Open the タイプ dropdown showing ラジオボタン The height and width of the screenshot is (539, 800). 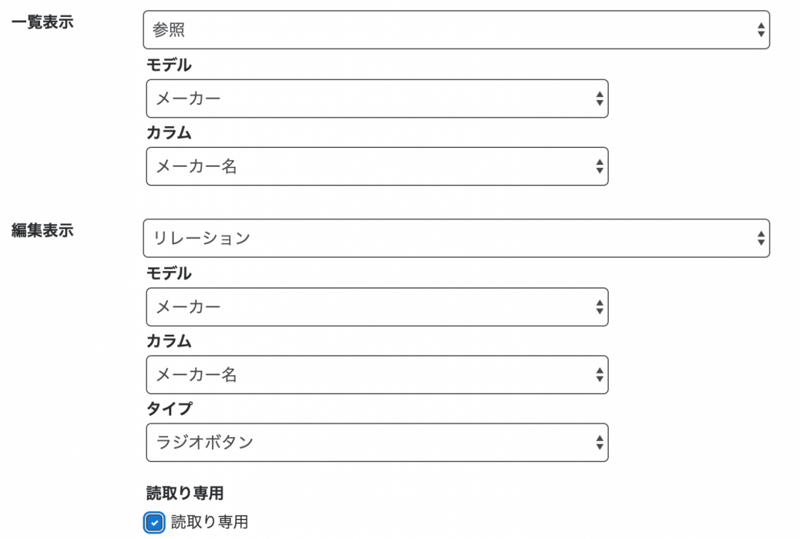[376, 442]
